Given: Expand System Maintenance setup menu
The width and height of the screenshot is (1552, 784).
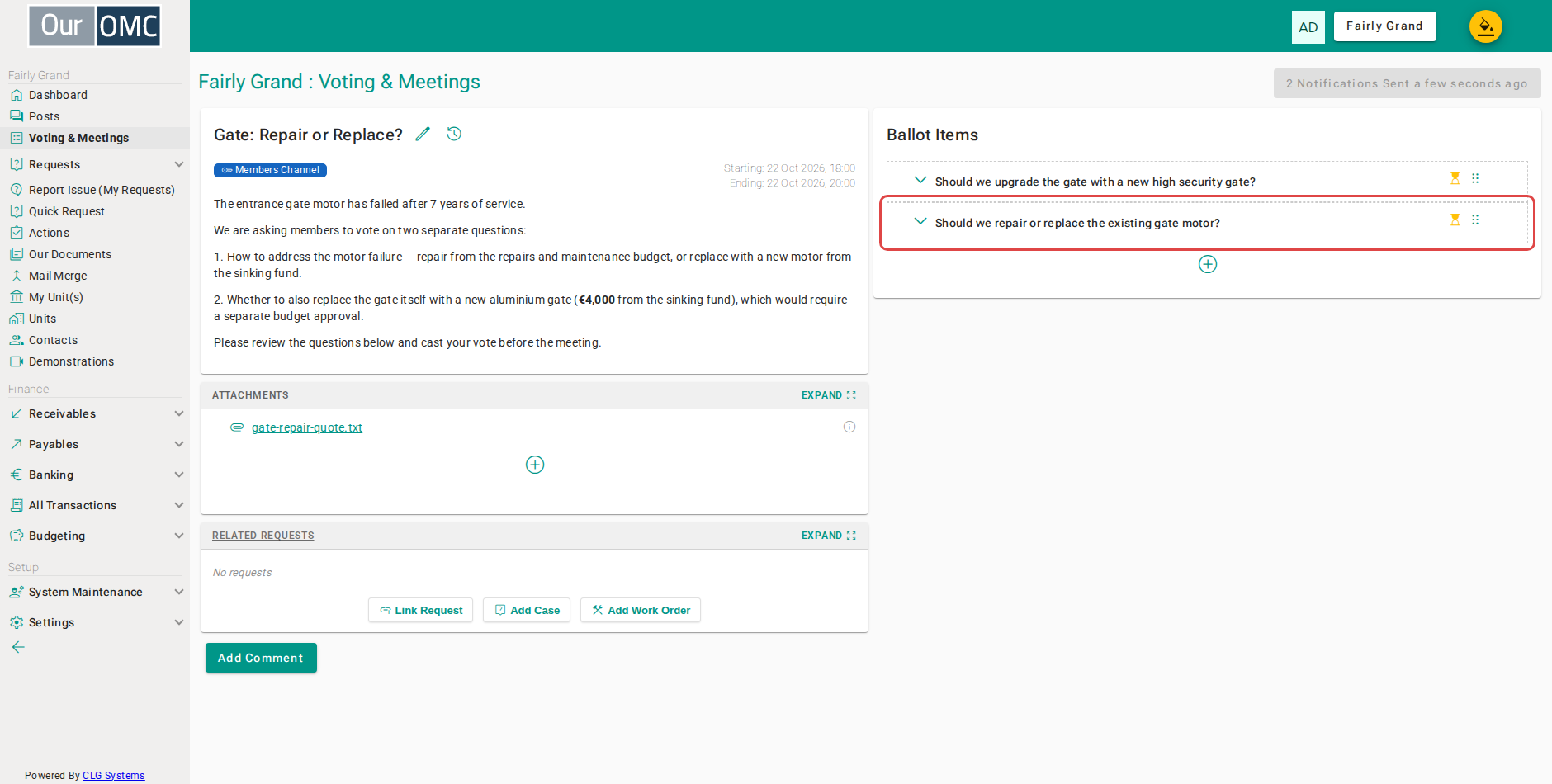Looking at the screenshot, I should click(x=179, y=592).
